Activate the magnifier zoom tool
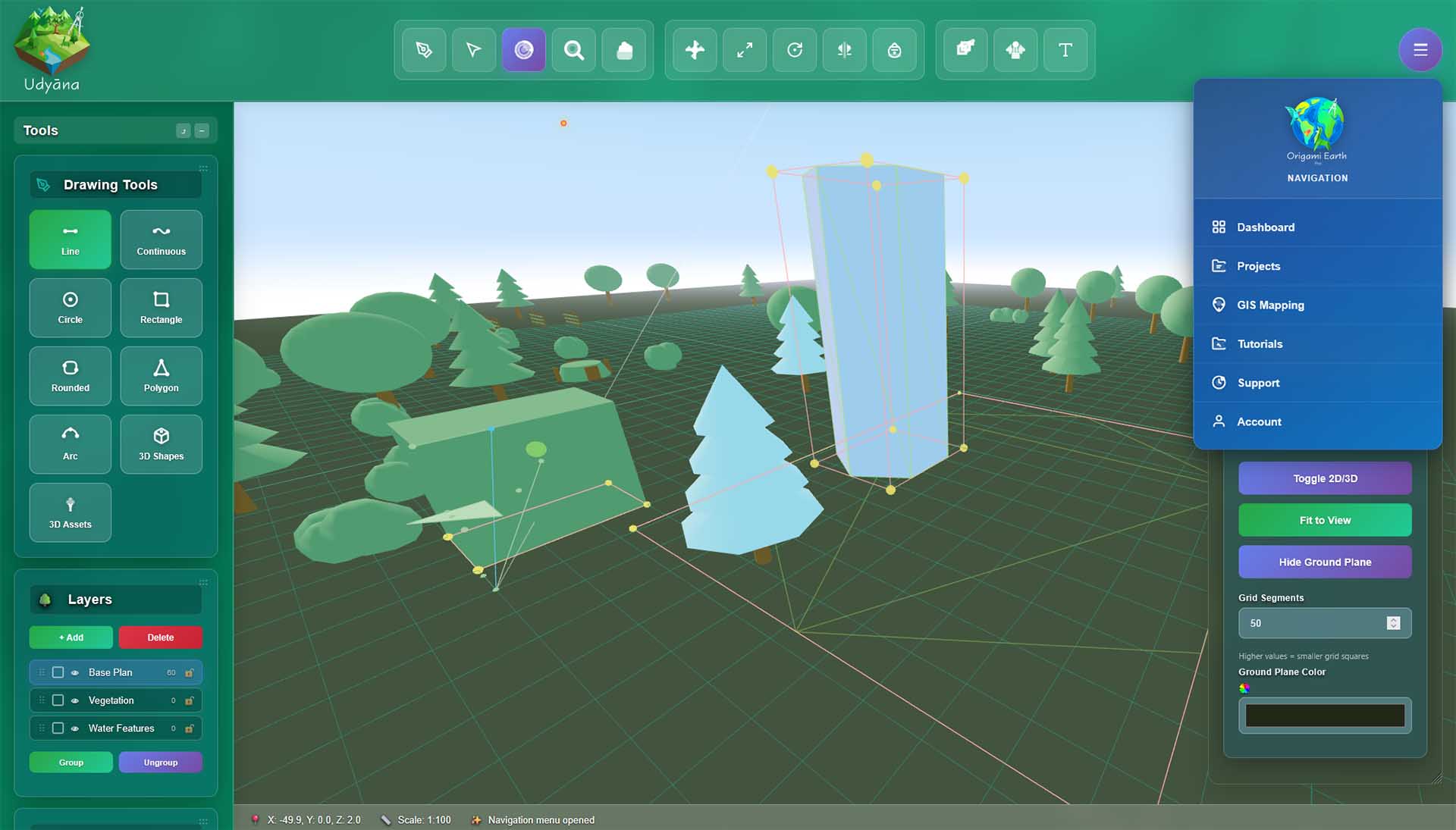The image size is (1456, 830). [574, 50]
